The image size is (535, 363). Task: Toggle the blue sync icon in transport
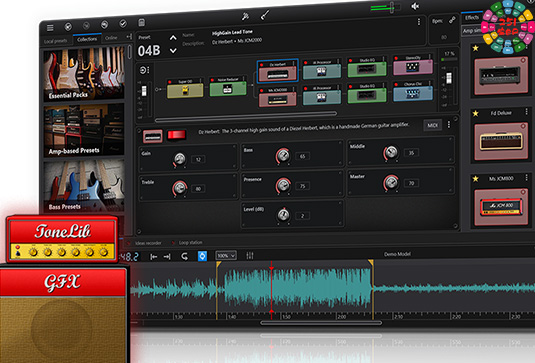[202, 256]
